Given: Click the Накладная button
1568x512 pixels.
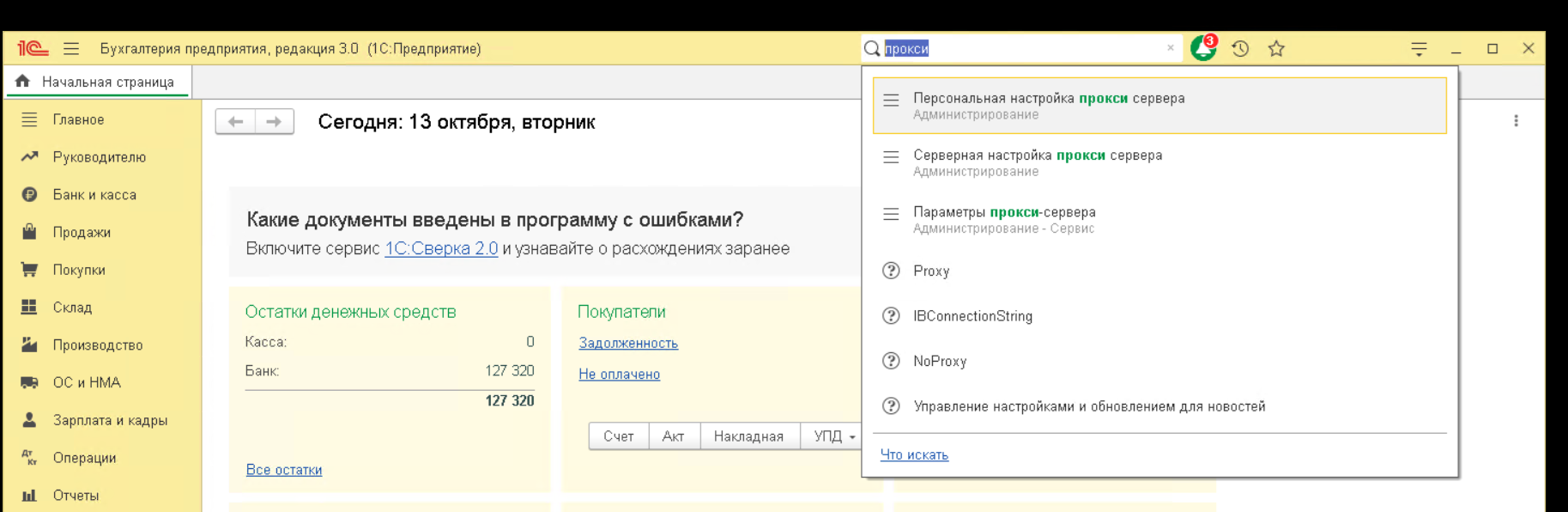Looking at the screenshot, I should click(x=748, y=436).
